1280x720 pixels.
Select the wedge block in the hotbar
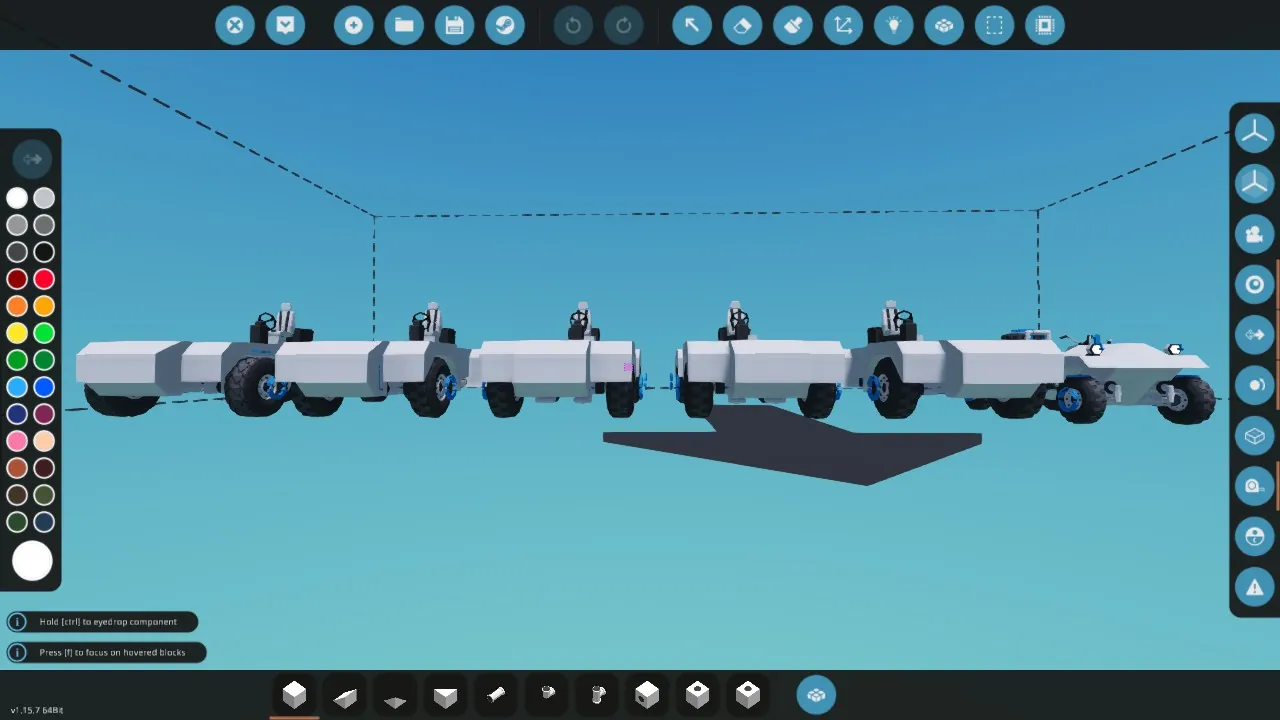tap(345, 695)
